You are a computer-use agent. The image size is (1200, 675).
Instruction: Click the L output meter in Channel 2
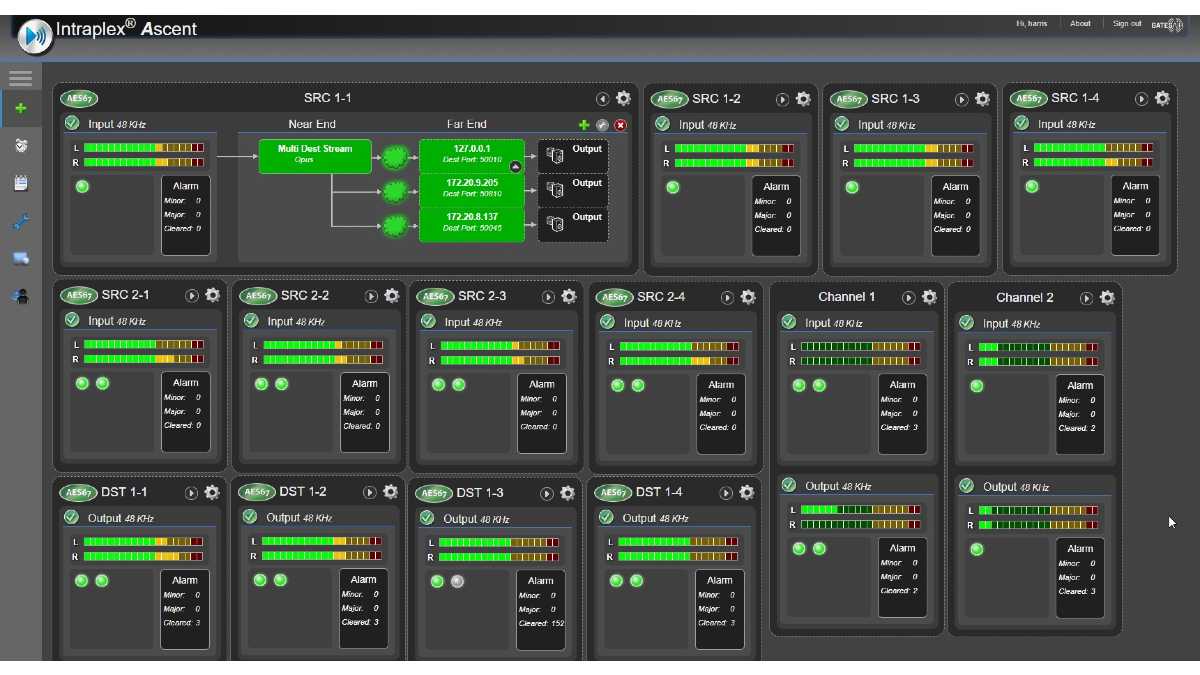pyautogui.click(x=1038, y=511)
